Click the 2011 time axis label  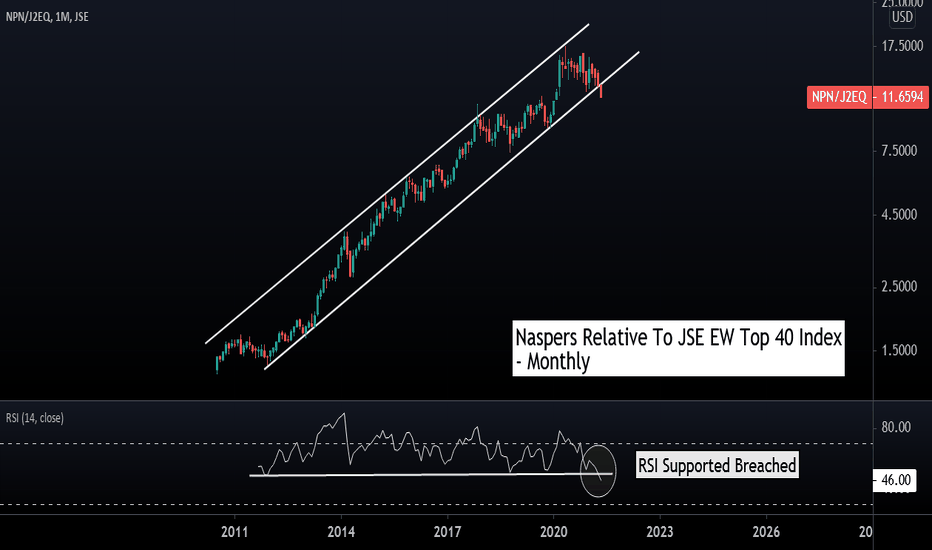(x=234, y=532)
